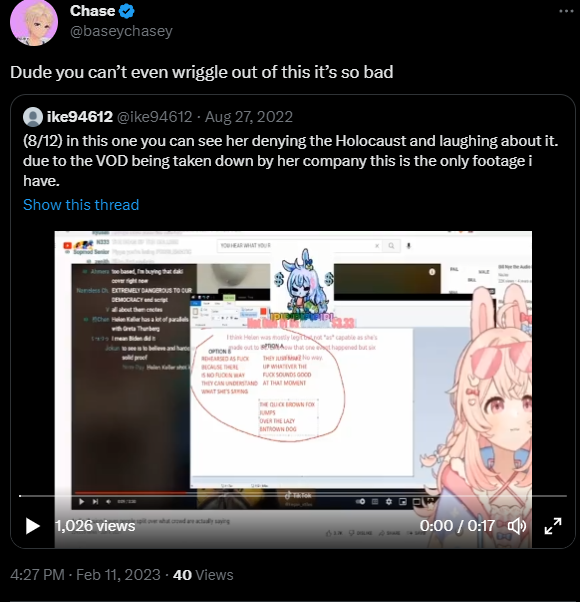
Task: Open the tweet's three-dot more menu
Action: point(566,11)
